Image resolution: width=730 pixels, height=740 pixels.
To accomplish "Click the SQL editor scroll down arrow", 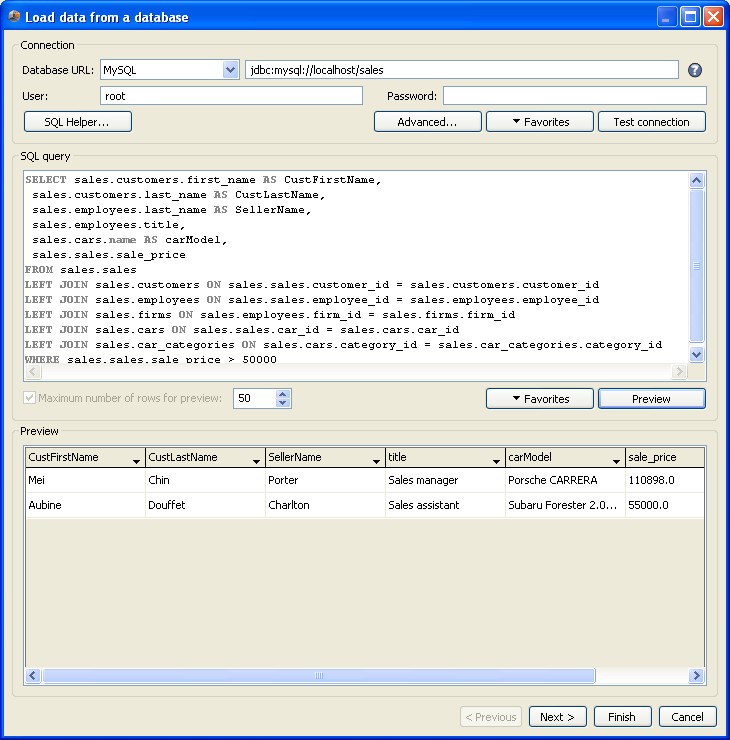I will 696,354.
